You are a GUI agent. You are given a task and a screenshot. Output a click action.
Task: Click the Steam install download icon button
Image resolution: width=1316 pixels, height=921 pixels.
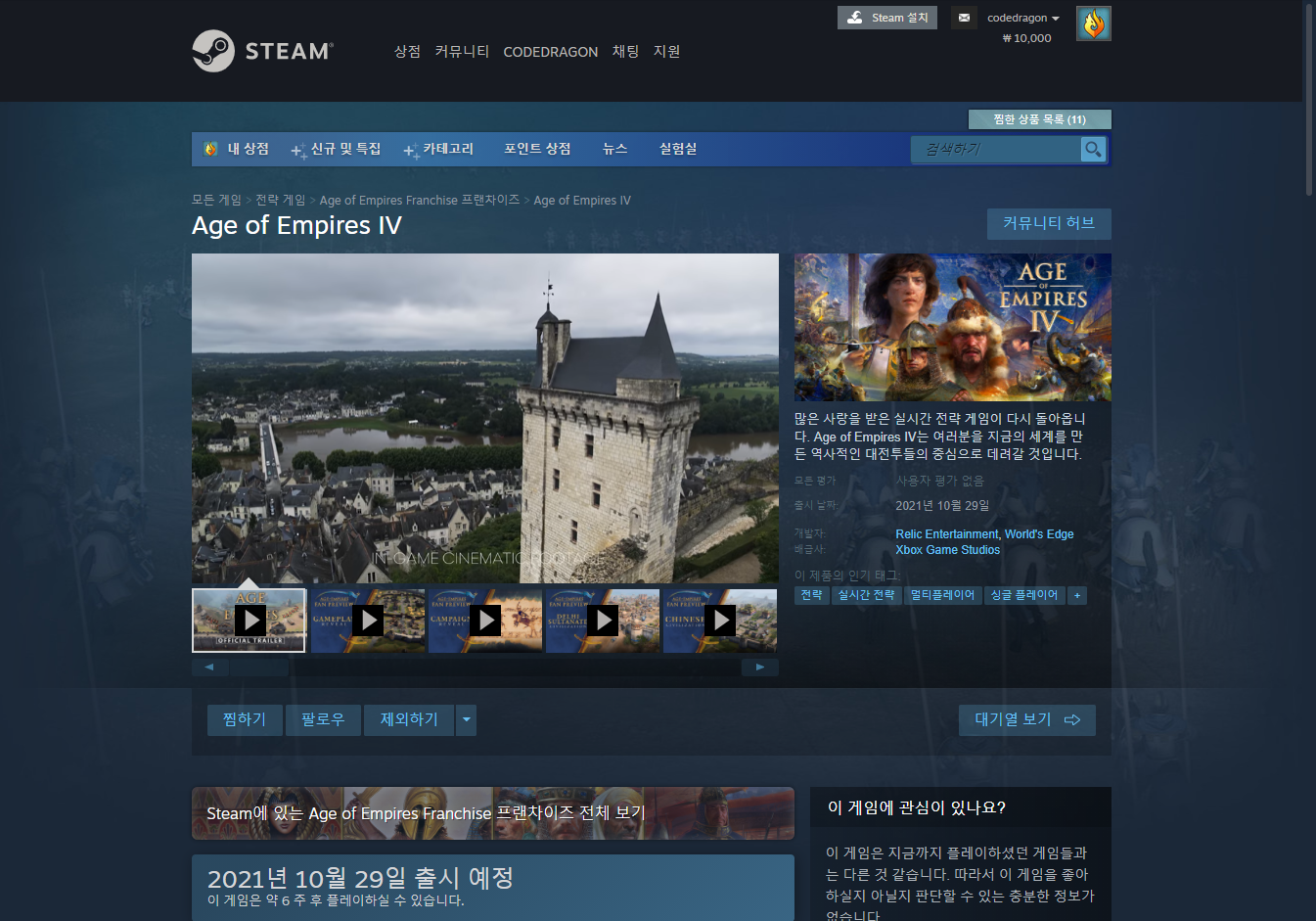coord(887,18)
